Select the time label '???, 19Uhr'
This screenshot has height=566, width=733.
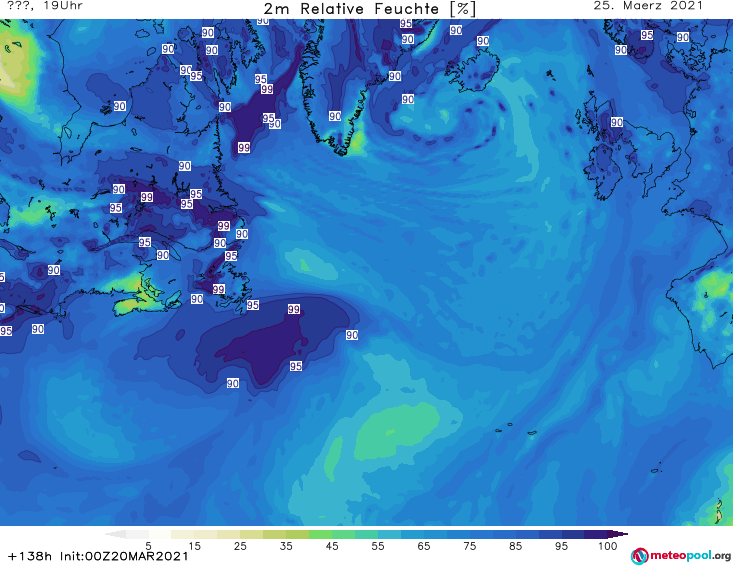46,6
